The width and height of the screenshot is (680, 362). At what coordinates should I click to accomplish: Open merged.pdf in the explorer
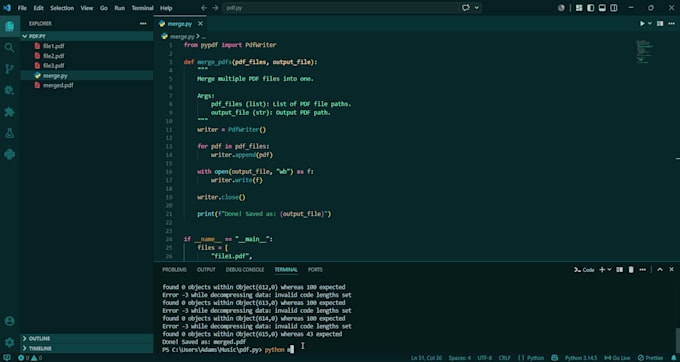[x=87, y=85]
